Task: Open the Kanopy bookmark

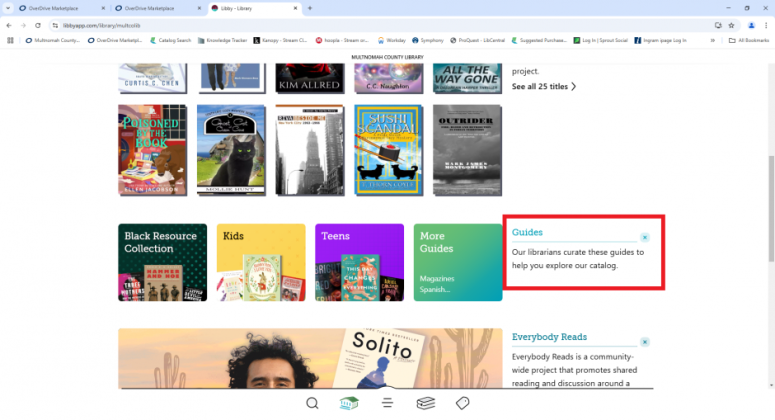Action: click(x=280, y=41)
